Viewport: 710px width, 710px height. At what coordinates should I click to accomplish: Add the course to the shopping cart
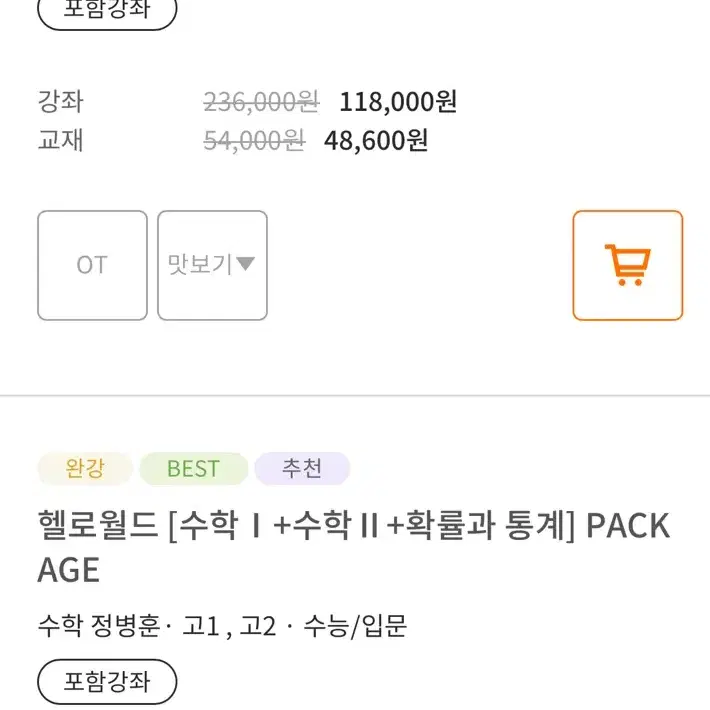628,265
